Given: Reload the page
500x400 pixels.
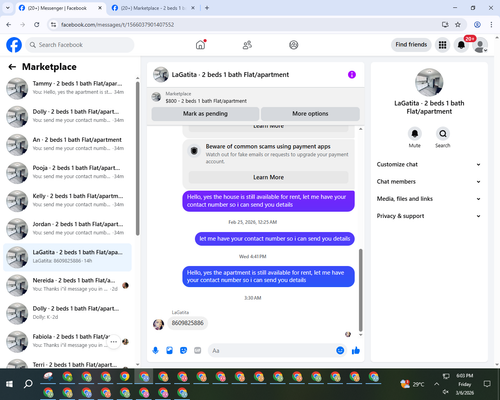Looking at the screenshot, I should 37,25.
